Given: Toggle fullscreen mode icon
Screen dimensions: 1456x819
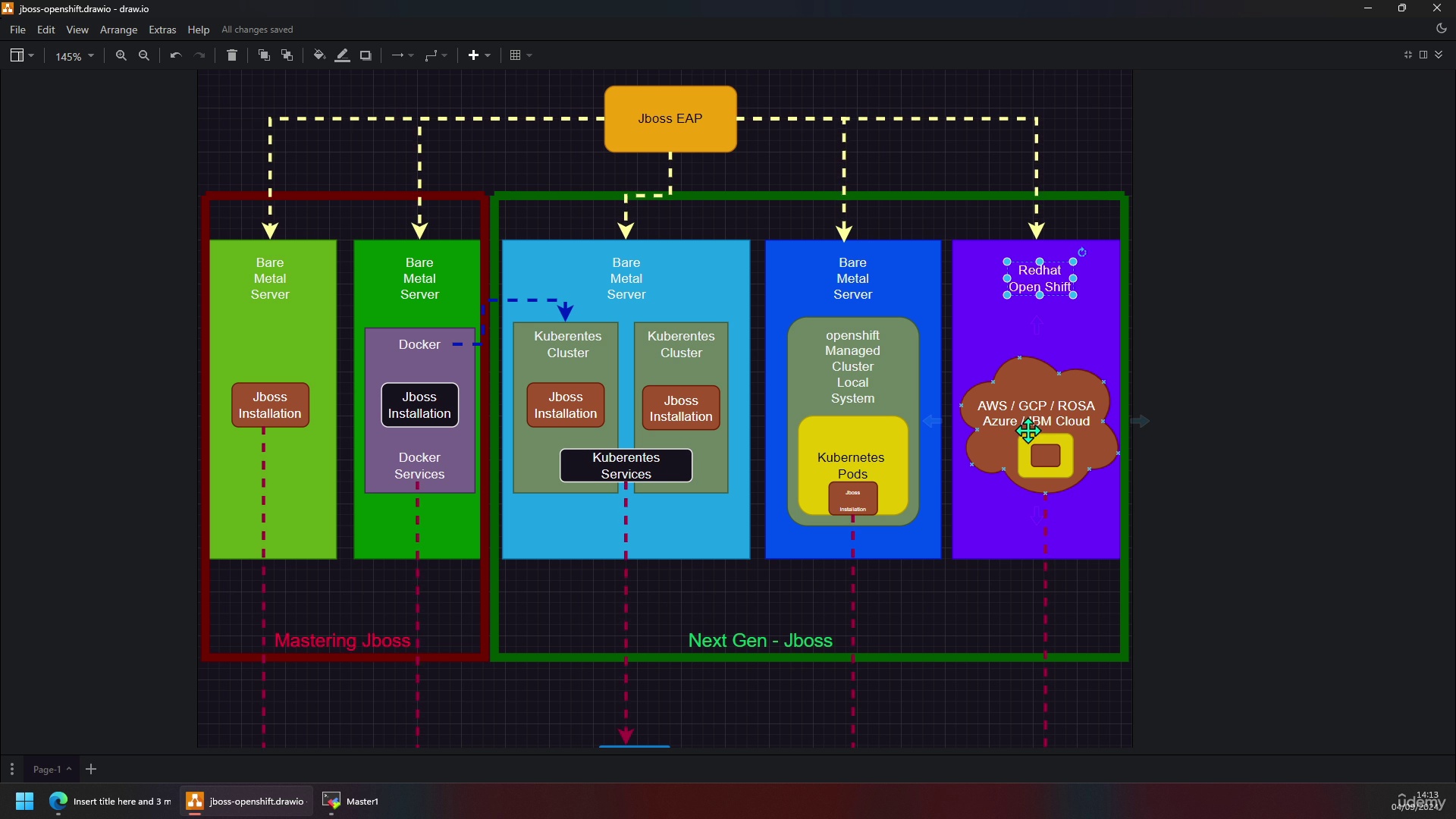Looking at the screenshot, I should (x=1408, y=55).
